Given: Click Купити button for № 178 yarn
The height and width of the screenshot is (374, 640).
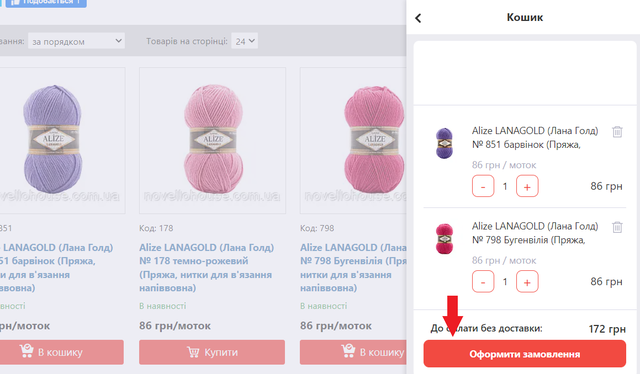Looking at the screenshot, I should [x=212, y=352].
